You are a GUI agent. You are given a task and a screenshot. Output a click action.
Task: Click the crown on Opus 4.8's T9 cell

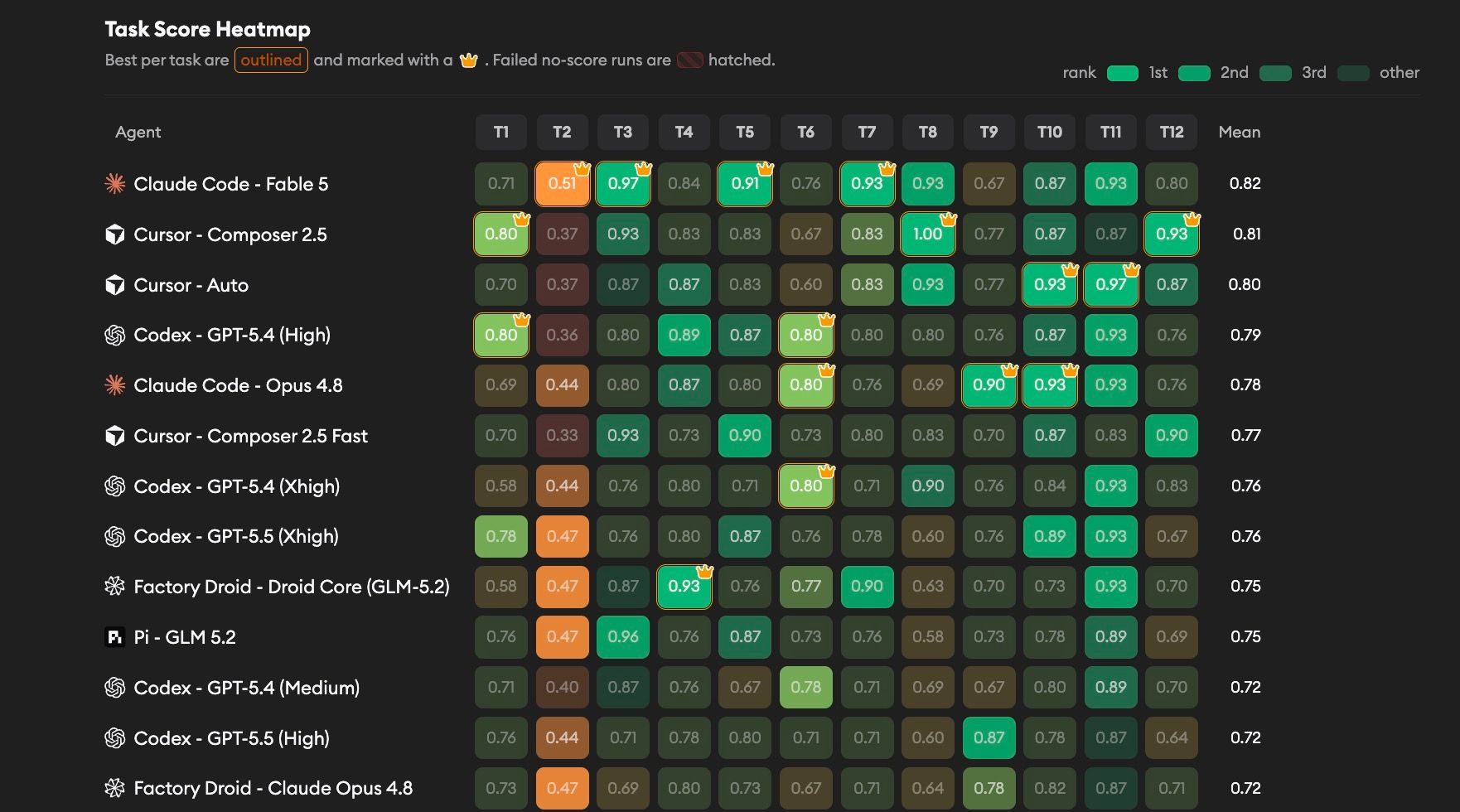(1009, 370)
